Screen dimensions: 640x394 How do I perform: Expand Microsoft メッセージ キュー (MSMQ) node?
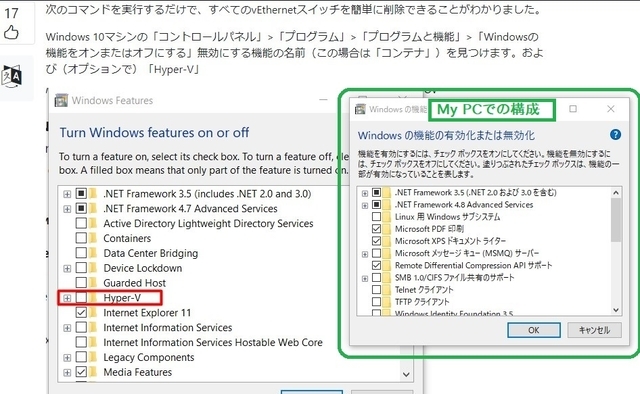click(x=365, y=254)
